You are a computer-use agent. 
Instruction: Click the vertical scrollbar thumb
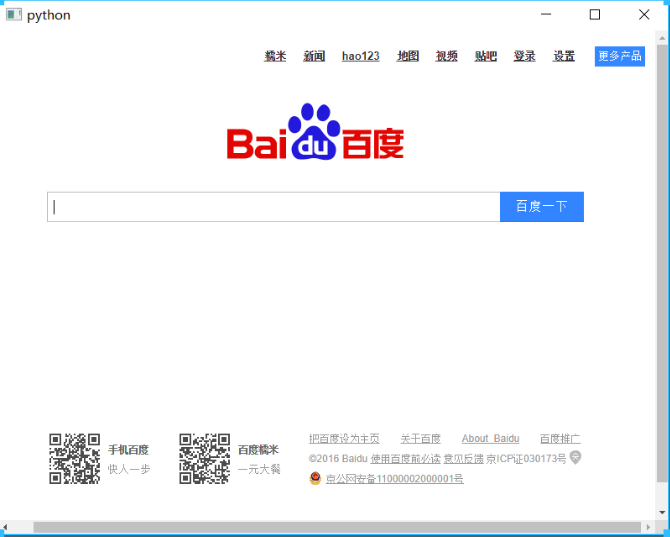click(662, 263)
